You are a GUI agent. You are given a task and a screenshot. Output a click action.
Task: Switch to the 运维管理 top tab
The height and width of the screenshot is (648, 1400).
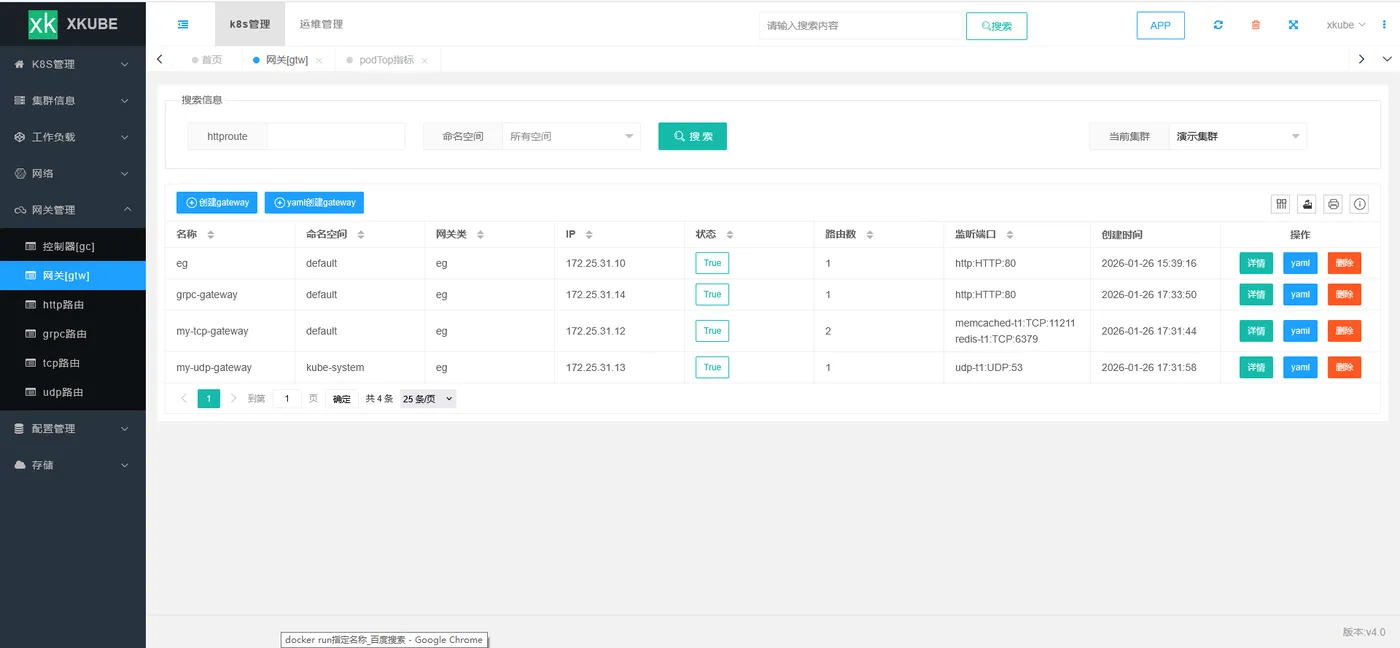point(321,24)
